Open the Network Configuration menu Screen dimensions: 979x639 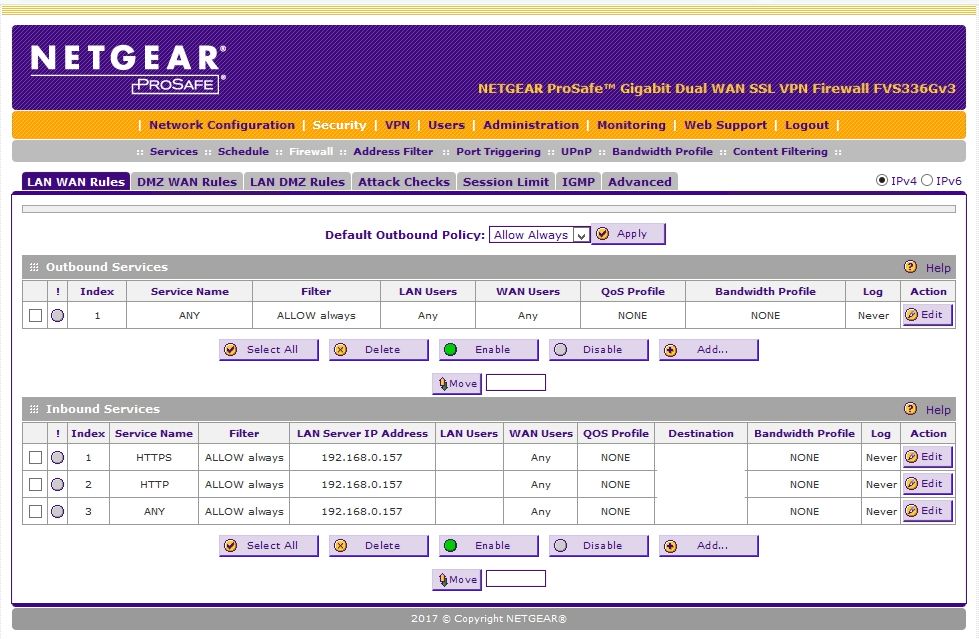point(222,125)
